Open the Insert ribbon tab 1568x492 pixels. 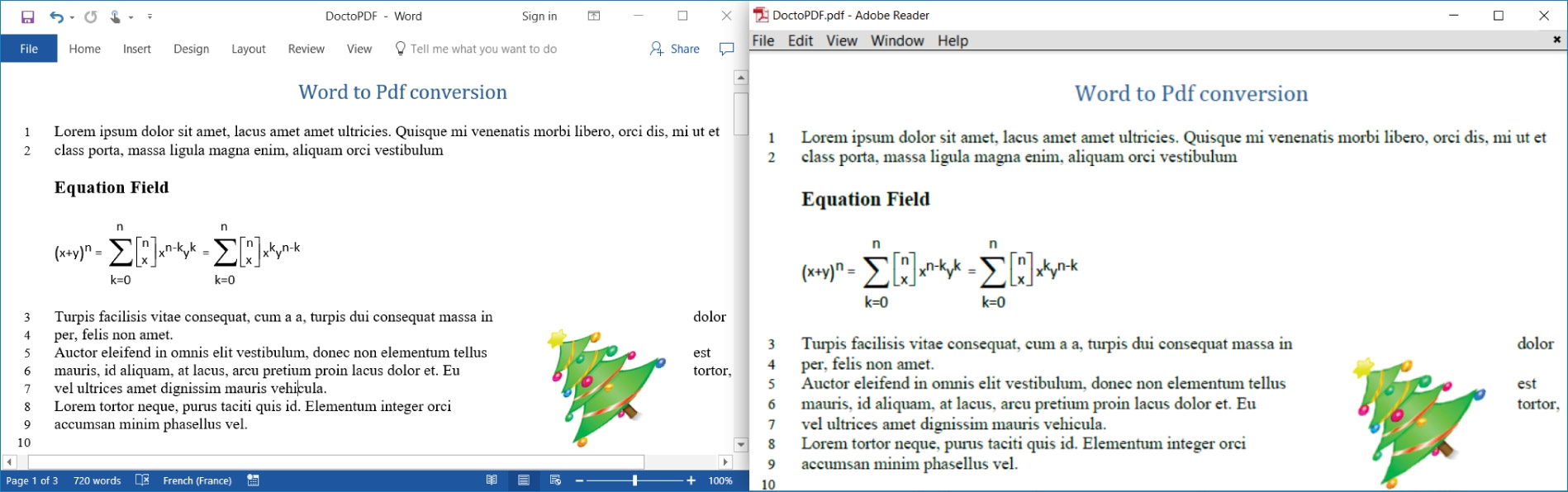[x=136, y=50]
